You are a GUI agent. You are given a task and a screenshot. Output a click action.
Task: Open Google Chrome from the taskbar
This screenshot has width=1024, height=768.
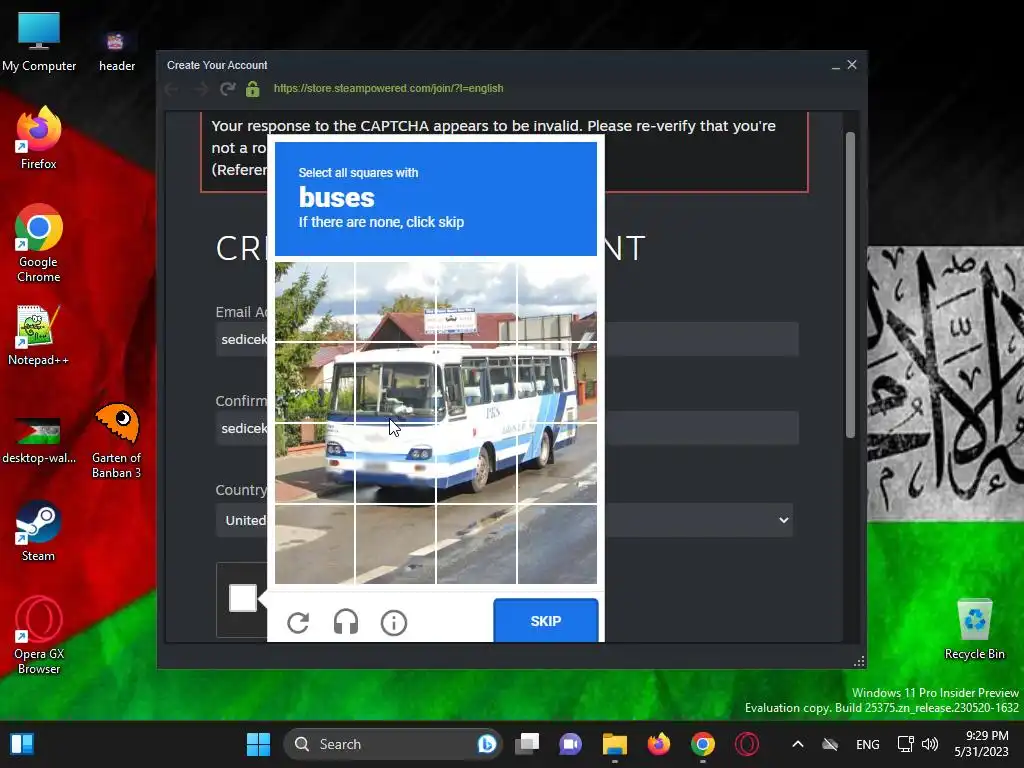703,744
